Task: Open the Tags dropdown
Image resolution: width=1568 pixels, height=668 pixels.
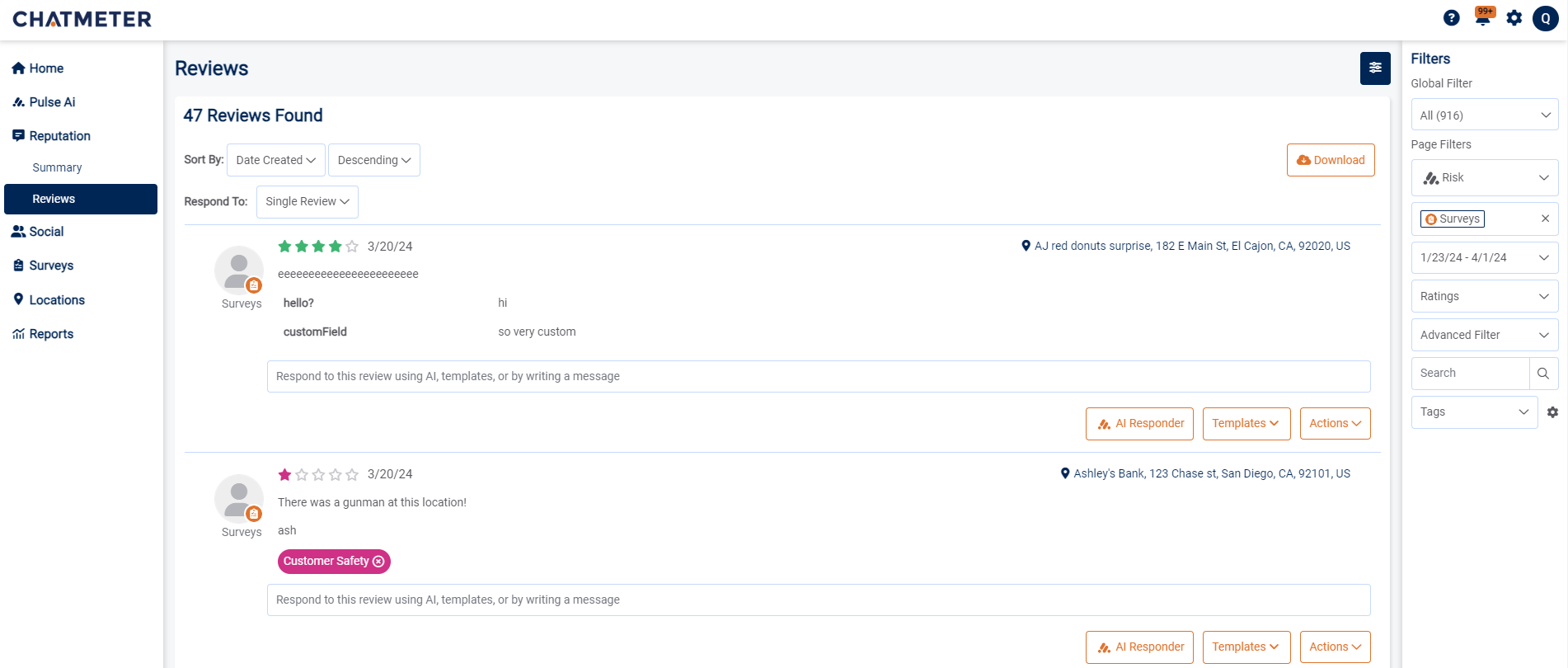Action: (x=1474, y=412)
